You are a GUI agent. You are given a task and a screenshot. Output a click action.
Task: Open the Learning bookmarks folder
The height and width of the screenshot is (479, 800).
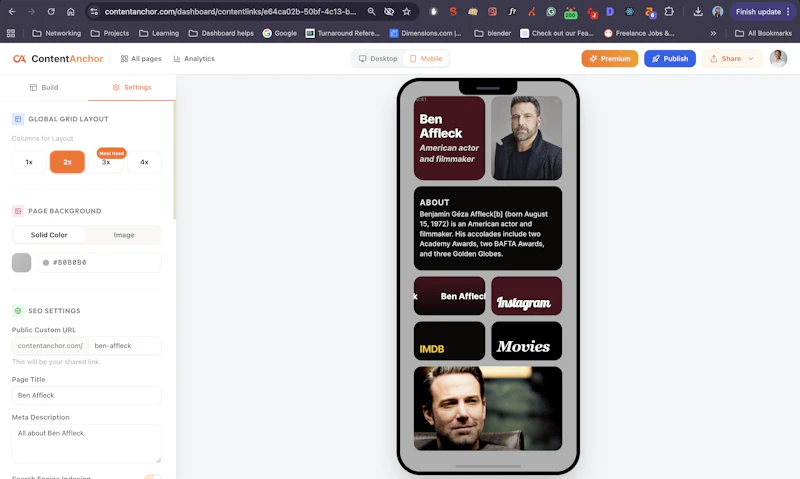[x=159, y=33]
